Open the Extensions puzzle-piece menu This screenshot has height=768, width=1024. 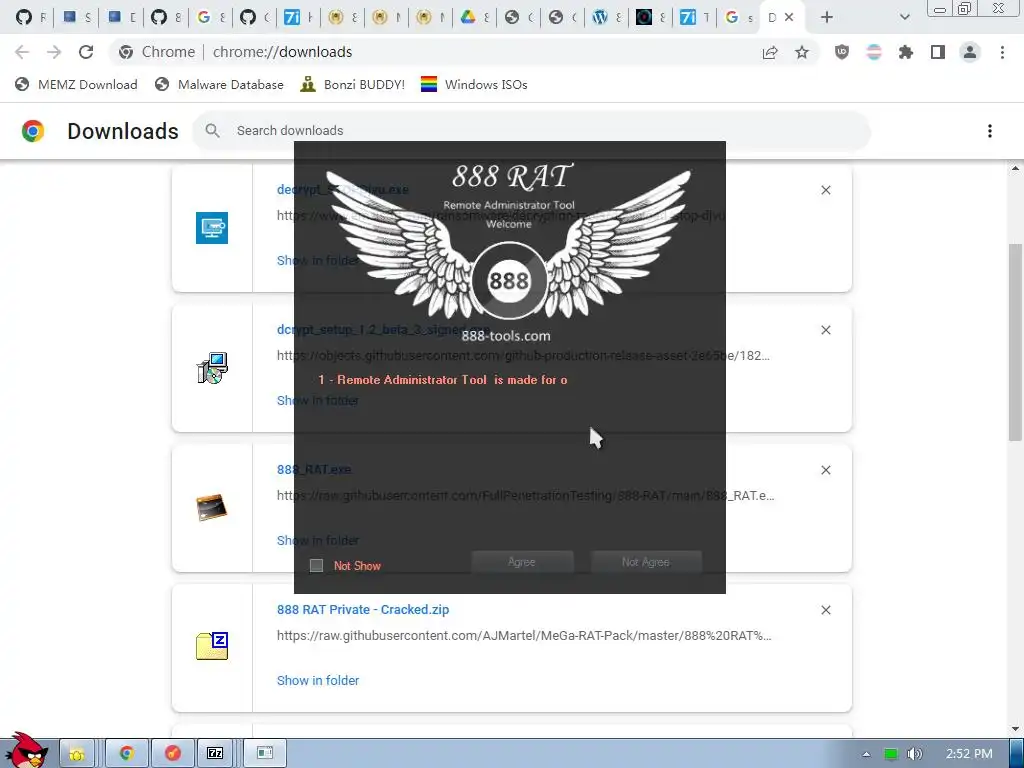click(906, 52)
